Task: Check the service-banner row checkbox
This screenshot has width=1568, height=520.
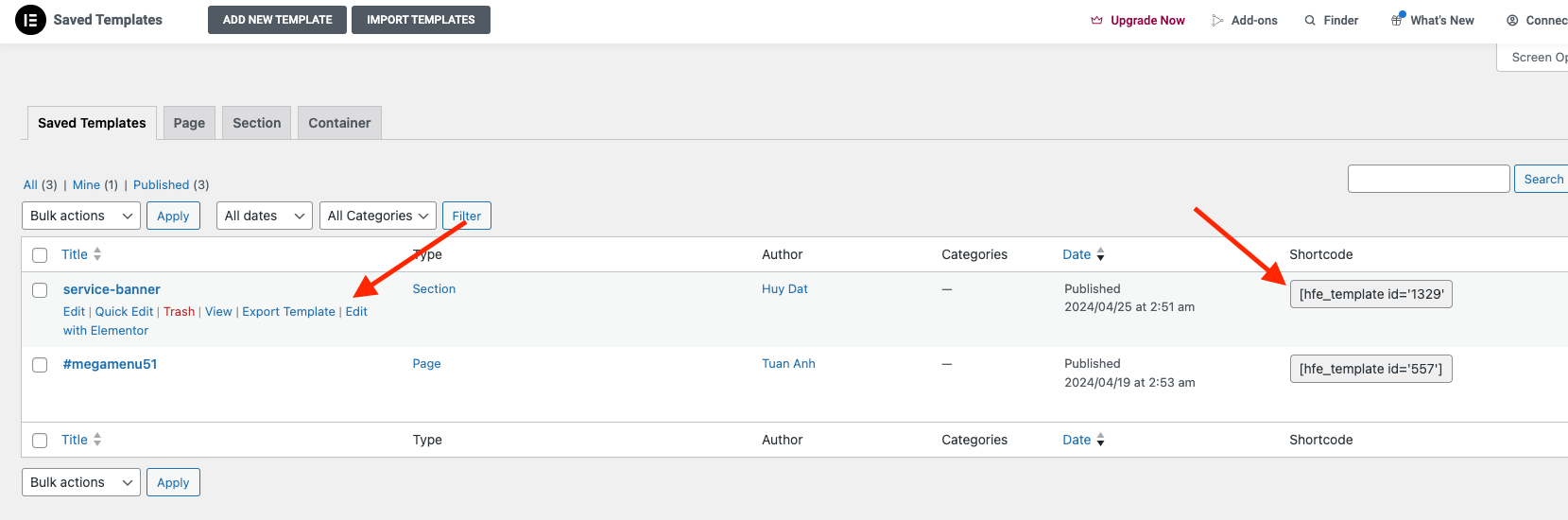Action: pos(40,290)
